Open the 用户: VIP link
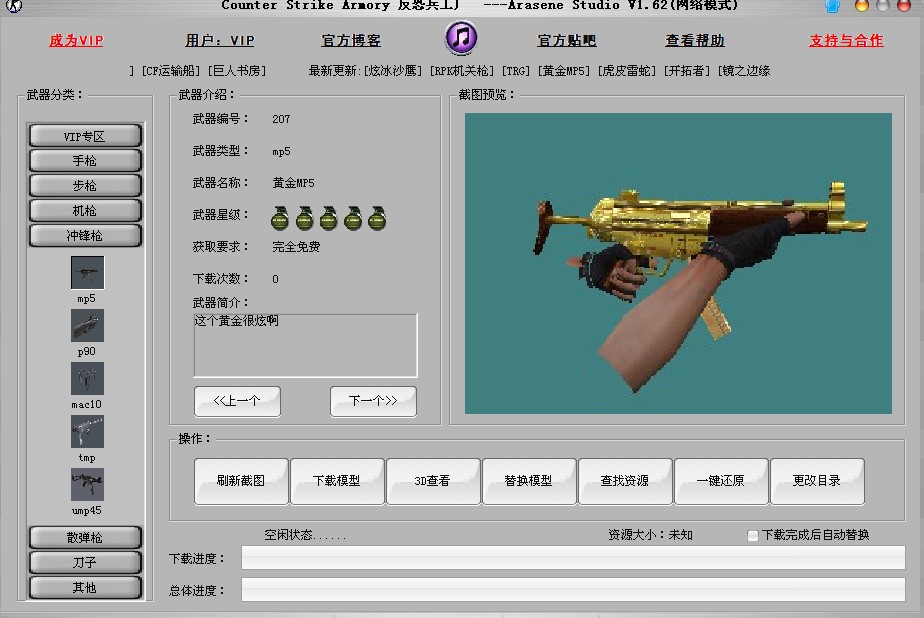The width and height of the screenshot is (924, 618). 220,40
